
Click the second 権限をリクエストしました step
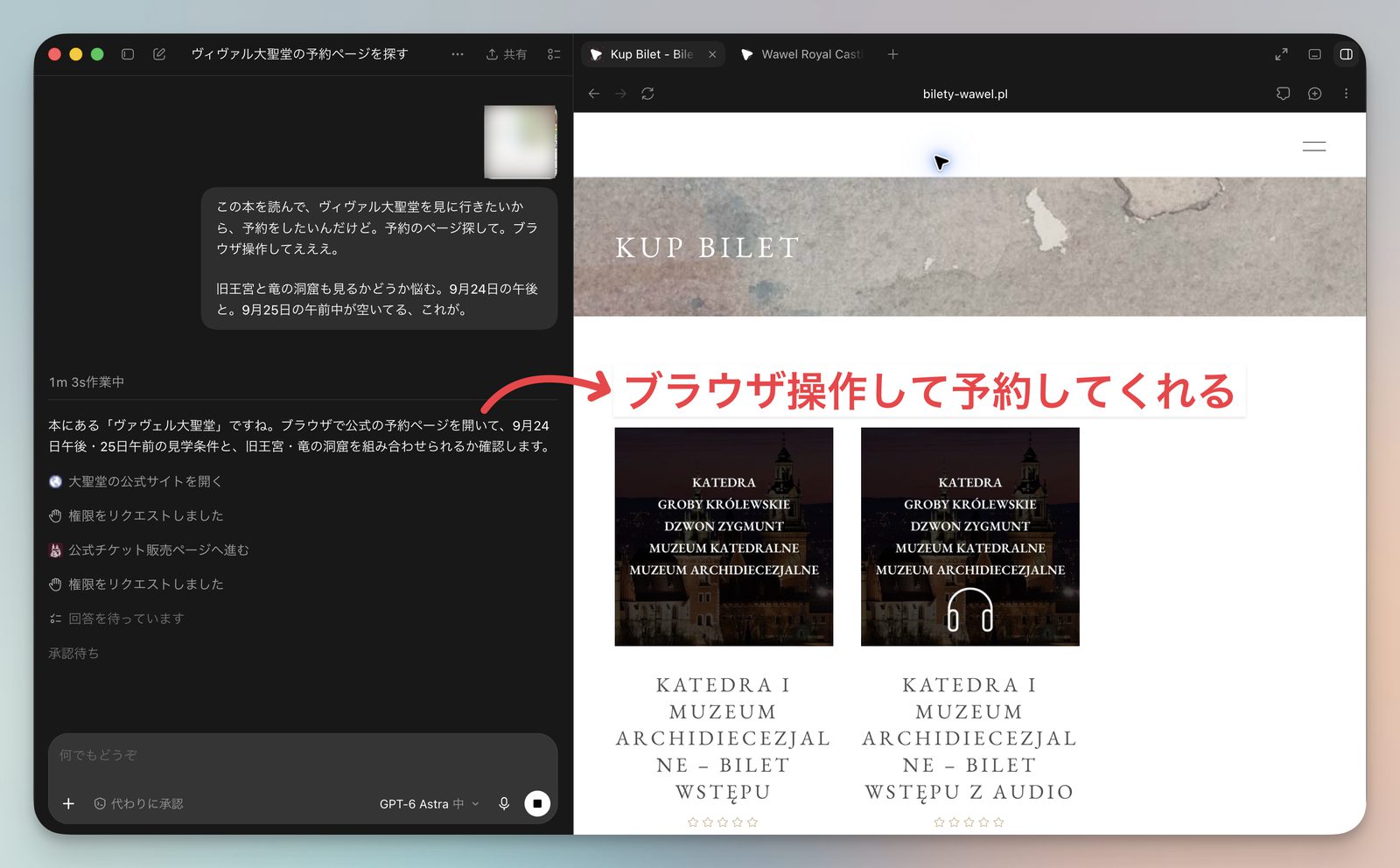[136, 584]
